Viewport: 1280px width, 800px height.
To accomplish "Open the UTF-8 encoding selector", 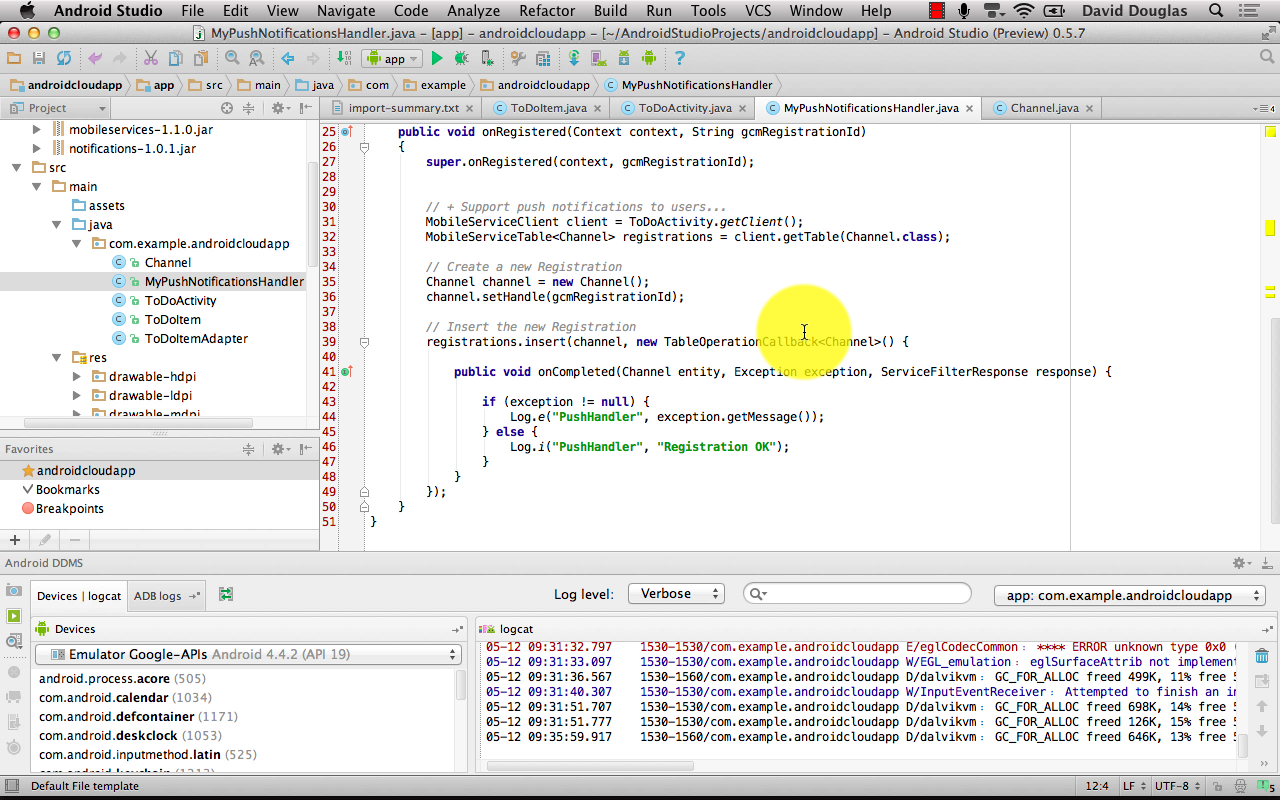I will click(x=1178, y=786).
